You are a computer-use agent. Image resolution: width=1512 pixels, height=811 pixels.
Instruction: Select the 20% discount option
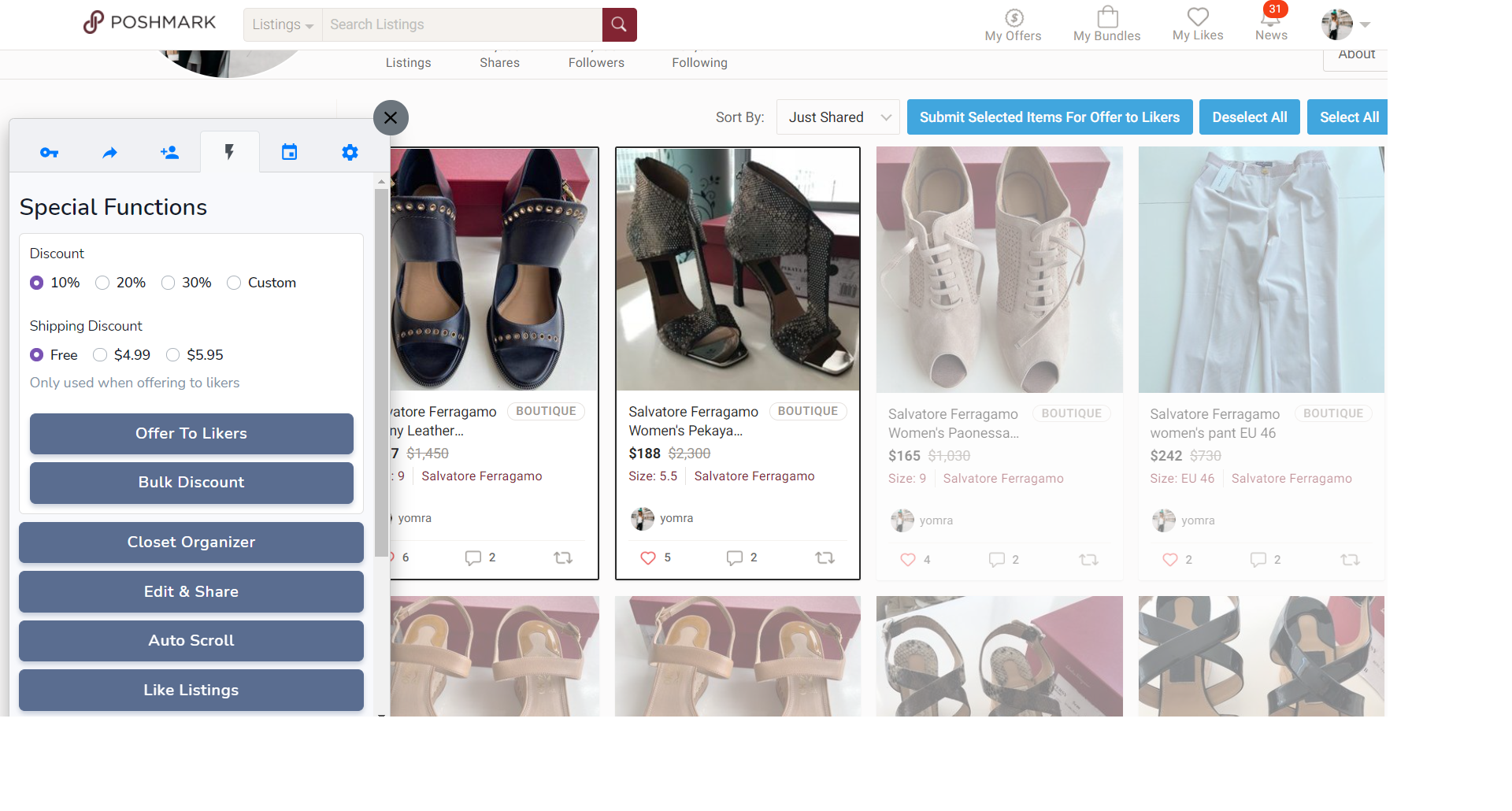click(102, 283)
